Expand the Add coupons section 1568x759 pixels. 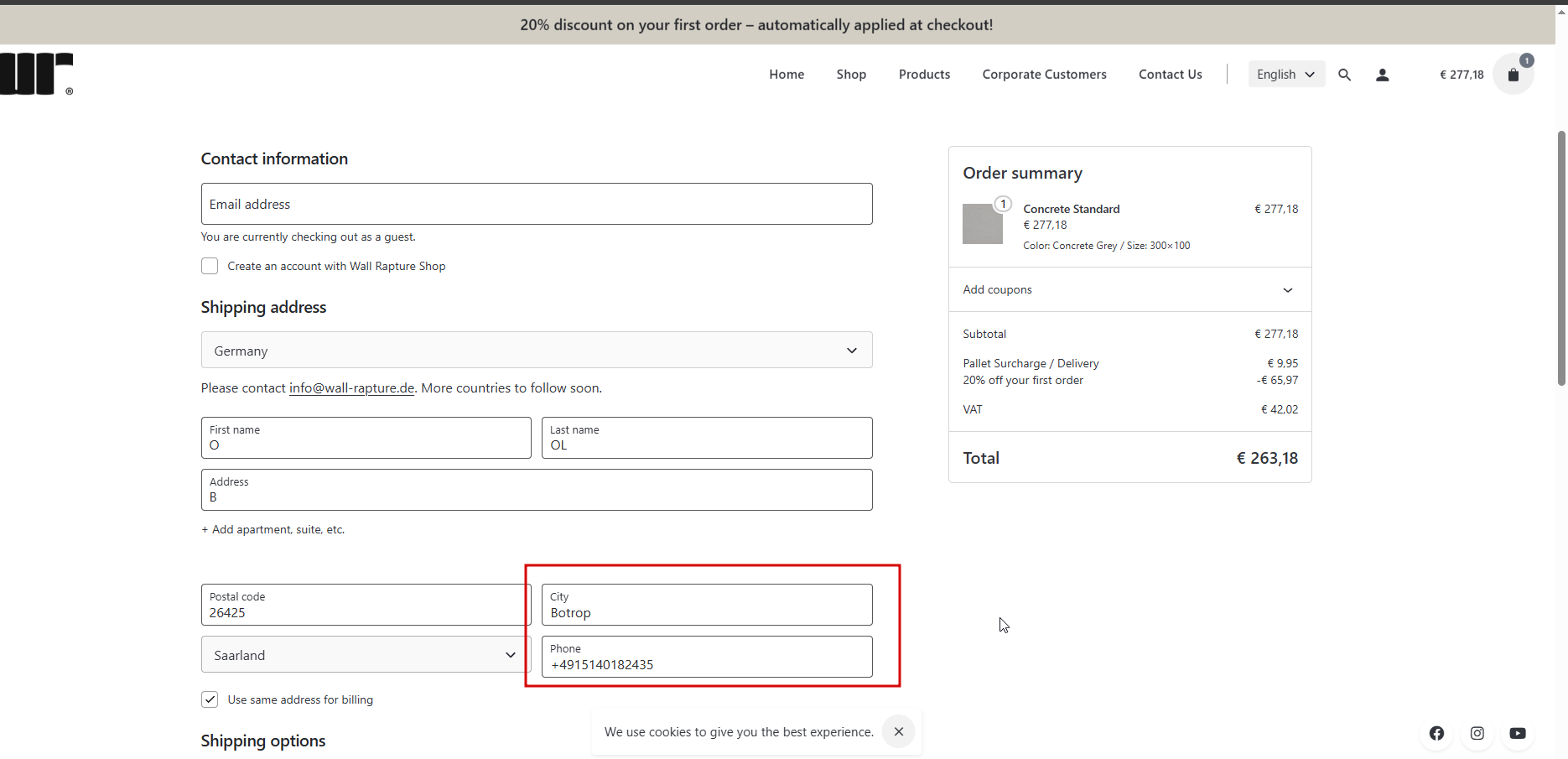coord(1129,289)
